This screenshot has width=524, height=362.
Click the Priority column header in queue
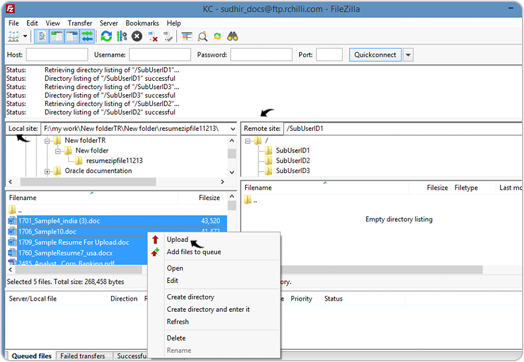pyautogui.click(x=303, y=298)
